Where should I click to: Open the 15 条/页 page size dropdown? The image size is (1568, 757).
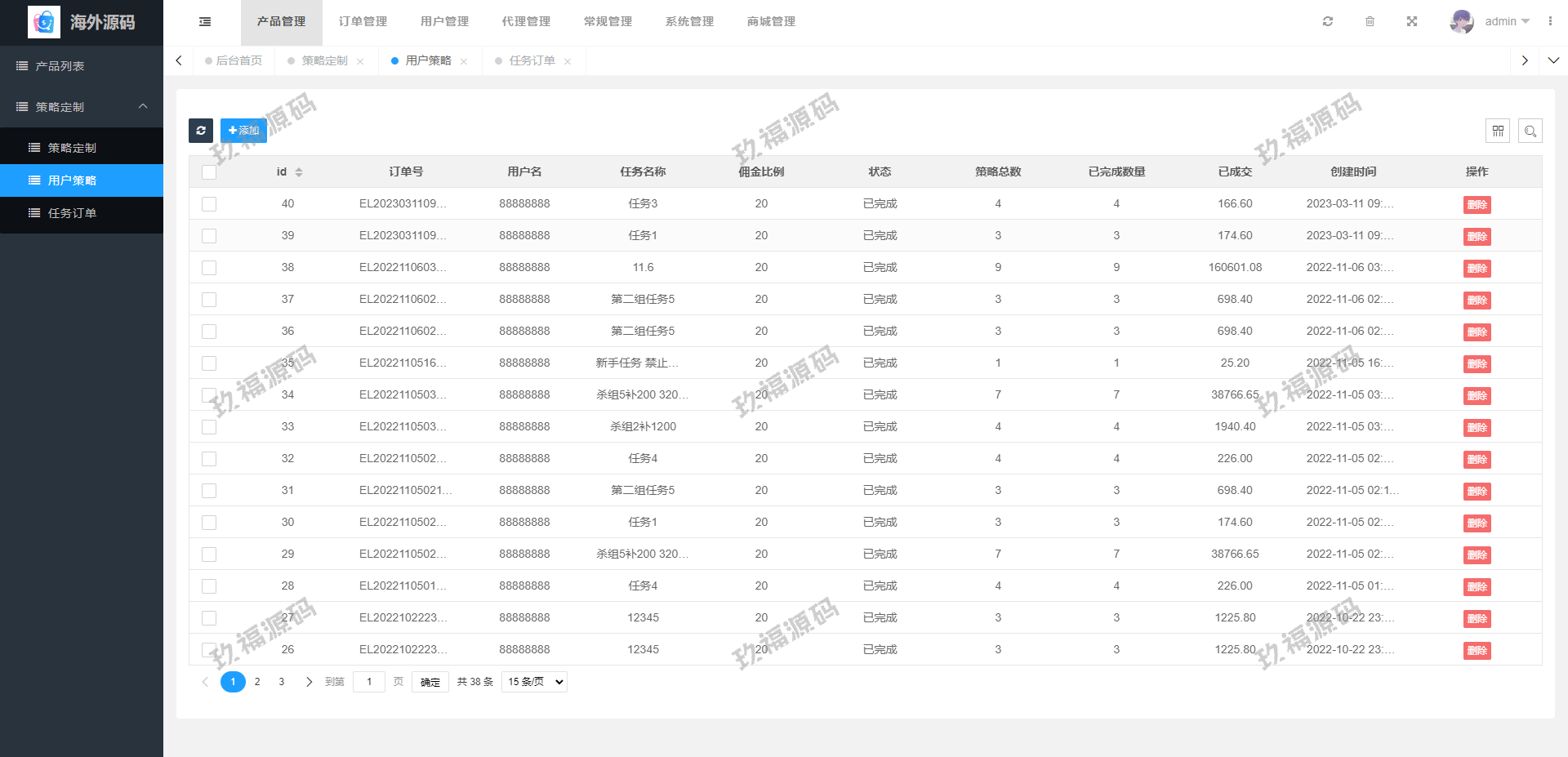(x=534, y=682)
